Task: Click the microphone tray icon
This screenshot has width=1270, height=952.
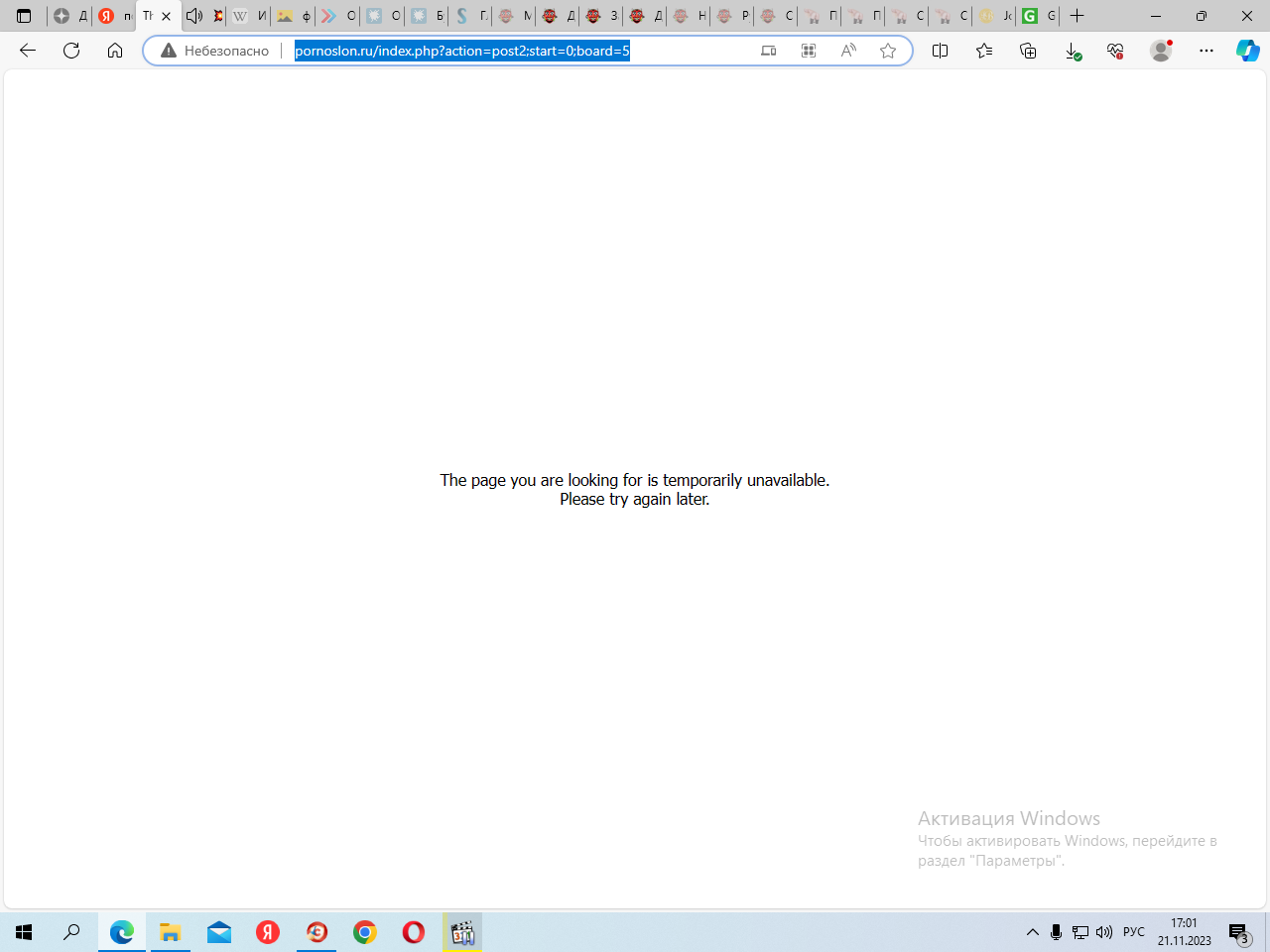Action: [1057, 932]
